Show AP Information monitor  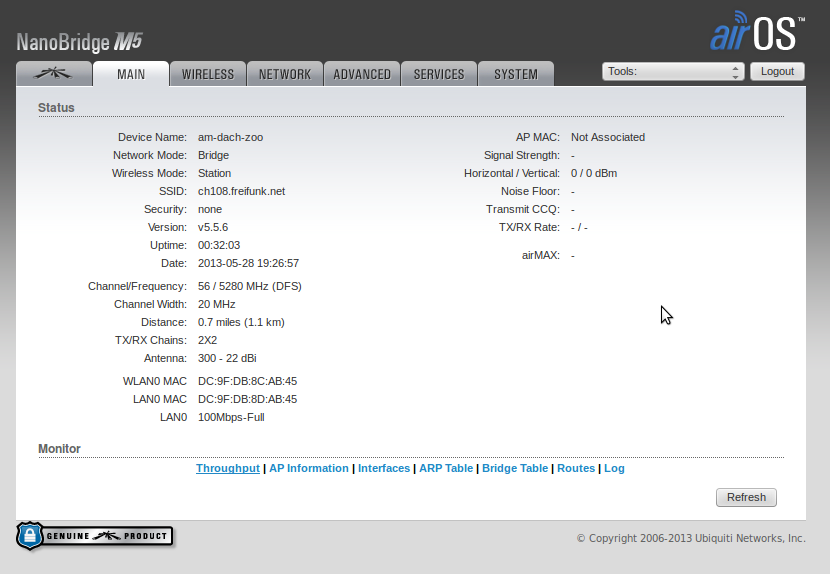(309, 468)
